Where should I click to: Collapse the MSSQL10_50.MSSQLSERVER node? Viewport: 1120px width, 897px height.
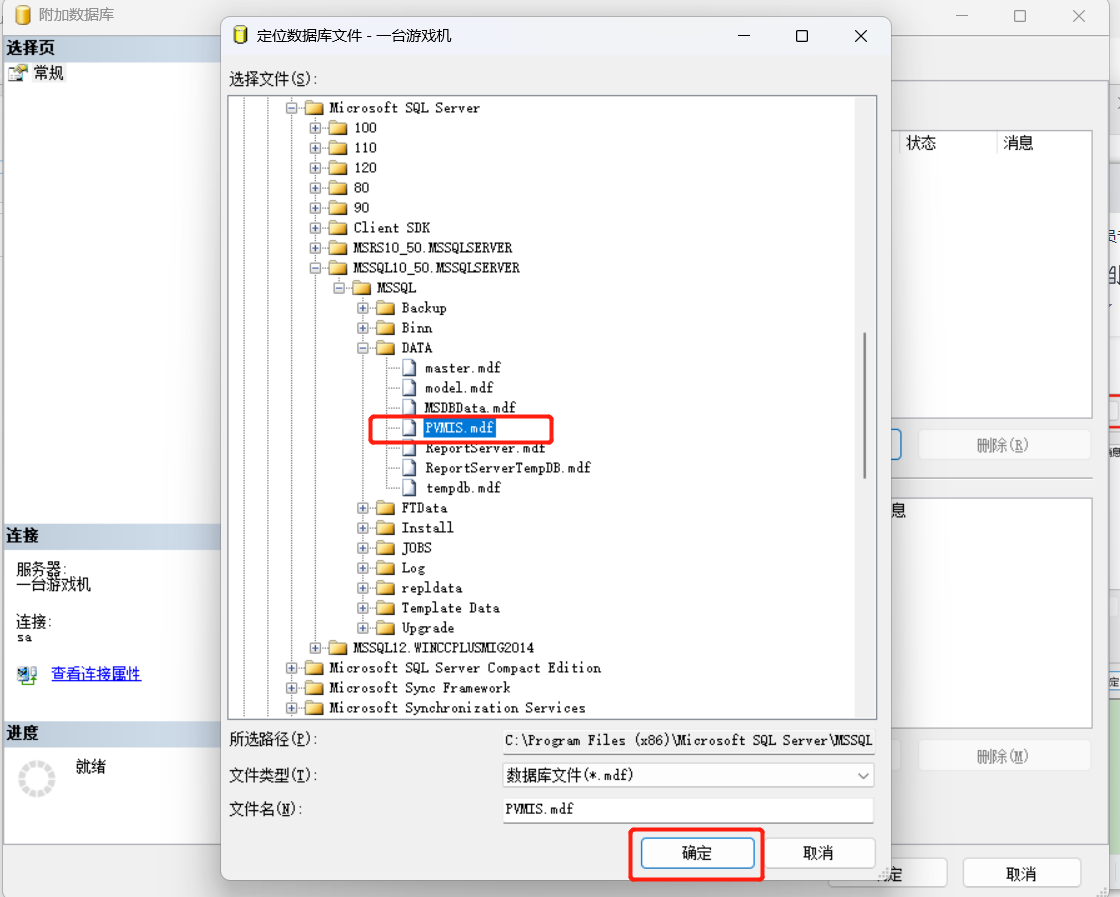pos(316,268)
